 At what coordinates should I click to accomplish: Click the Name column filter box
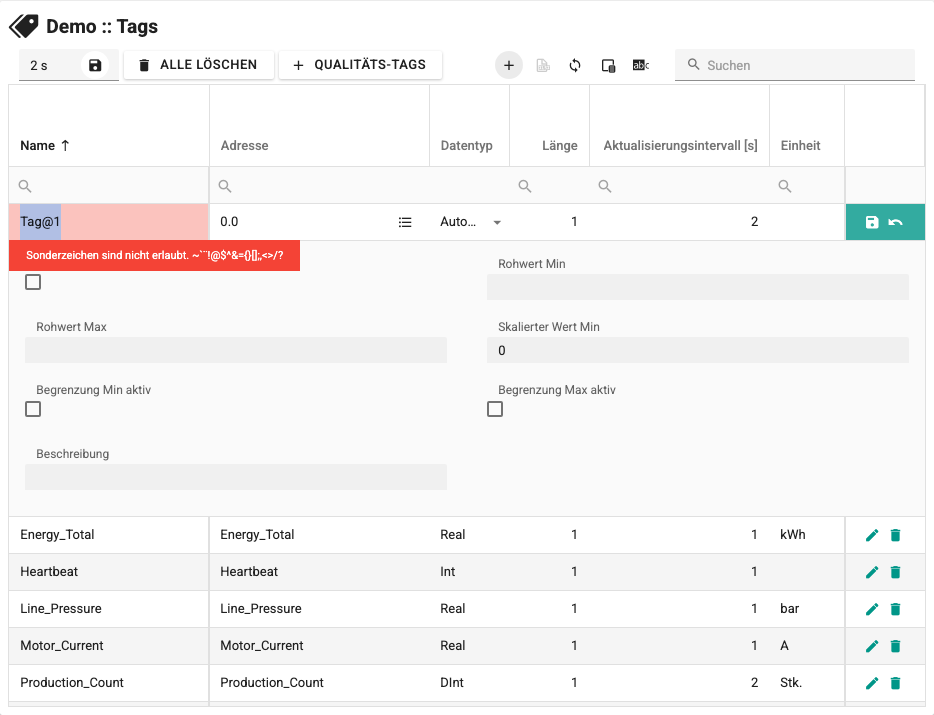coord(109,186)
